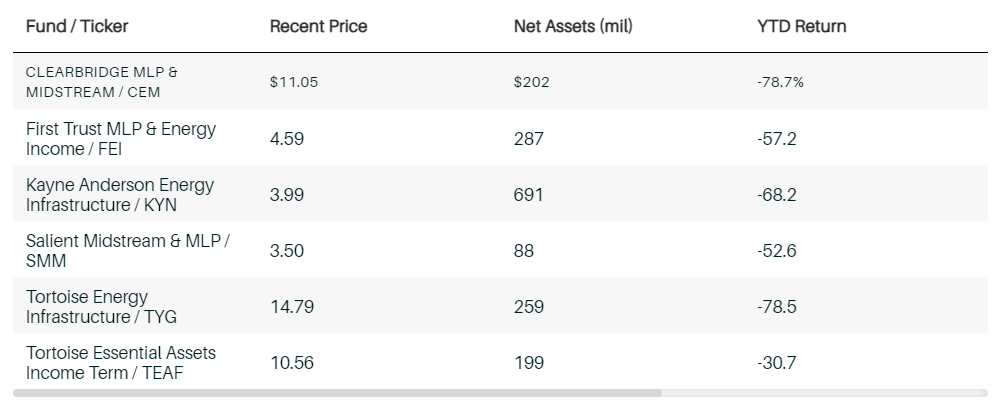The image size is (998, 410).
Task: Click the horizontal scrollbar thumb below the table
Action: pyautogui.click(x=337, y=393)
